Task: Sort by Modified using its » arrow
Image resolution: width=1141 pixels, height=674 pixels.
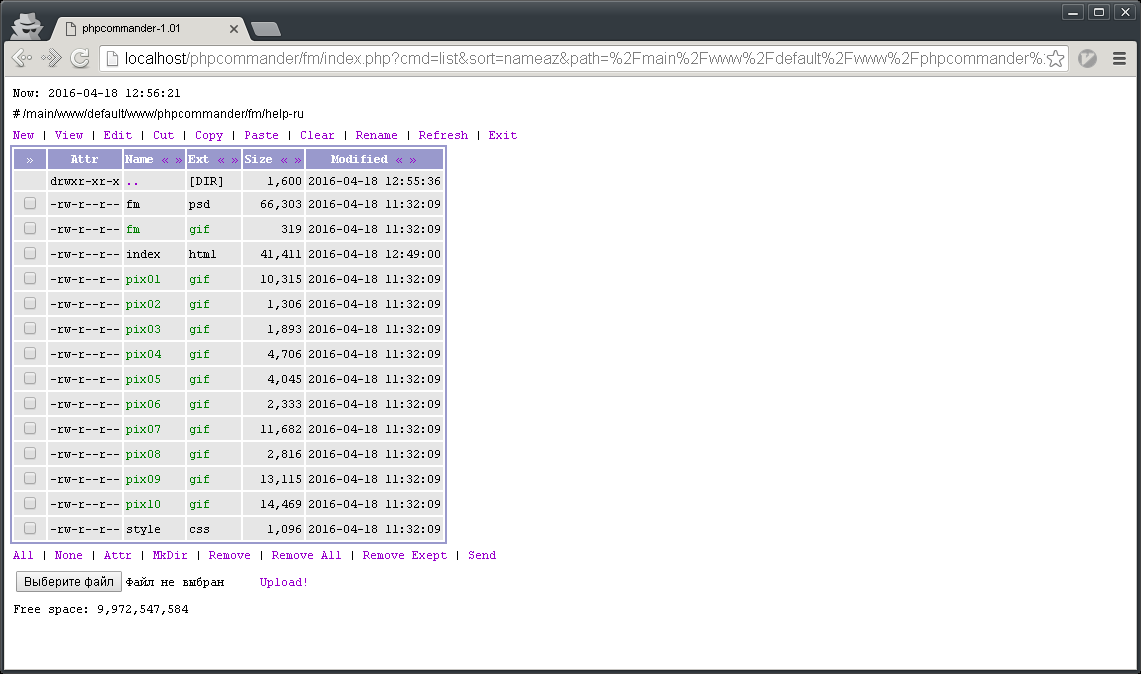Action: click(413, 159)
